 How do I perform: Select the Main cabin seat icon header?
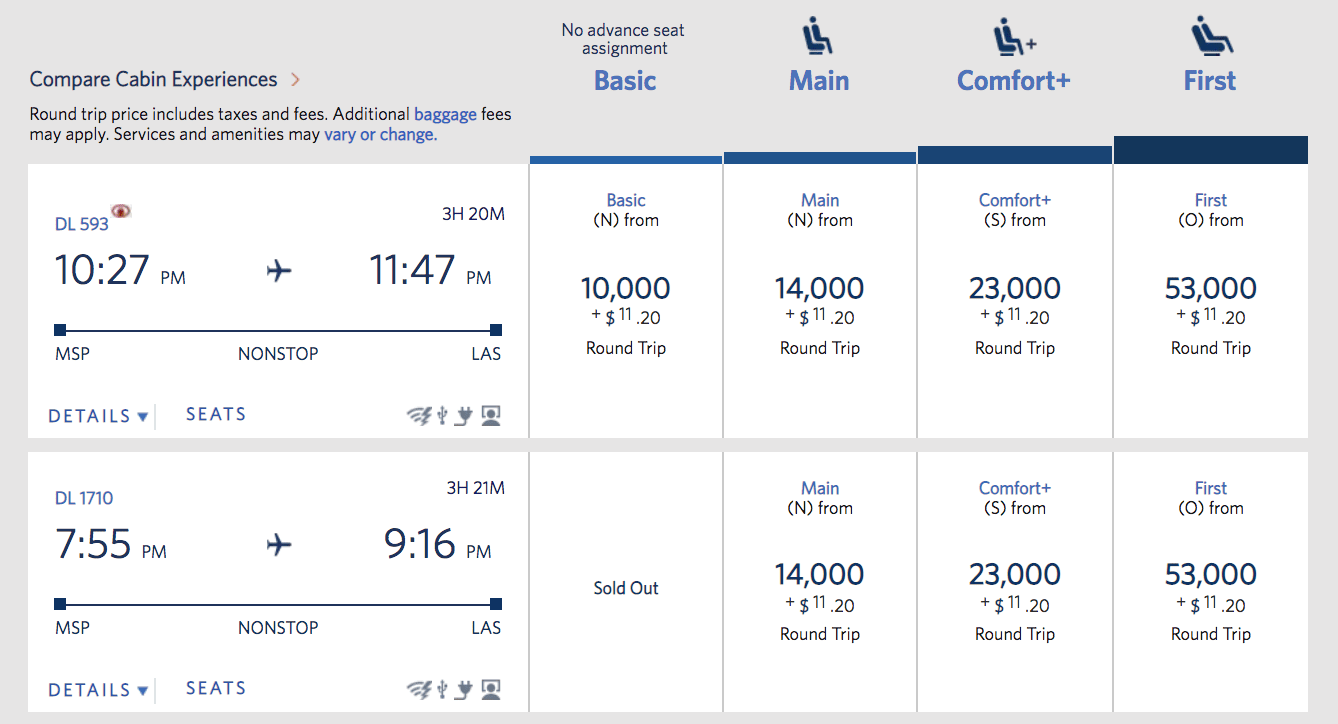[x=819, y=38]
